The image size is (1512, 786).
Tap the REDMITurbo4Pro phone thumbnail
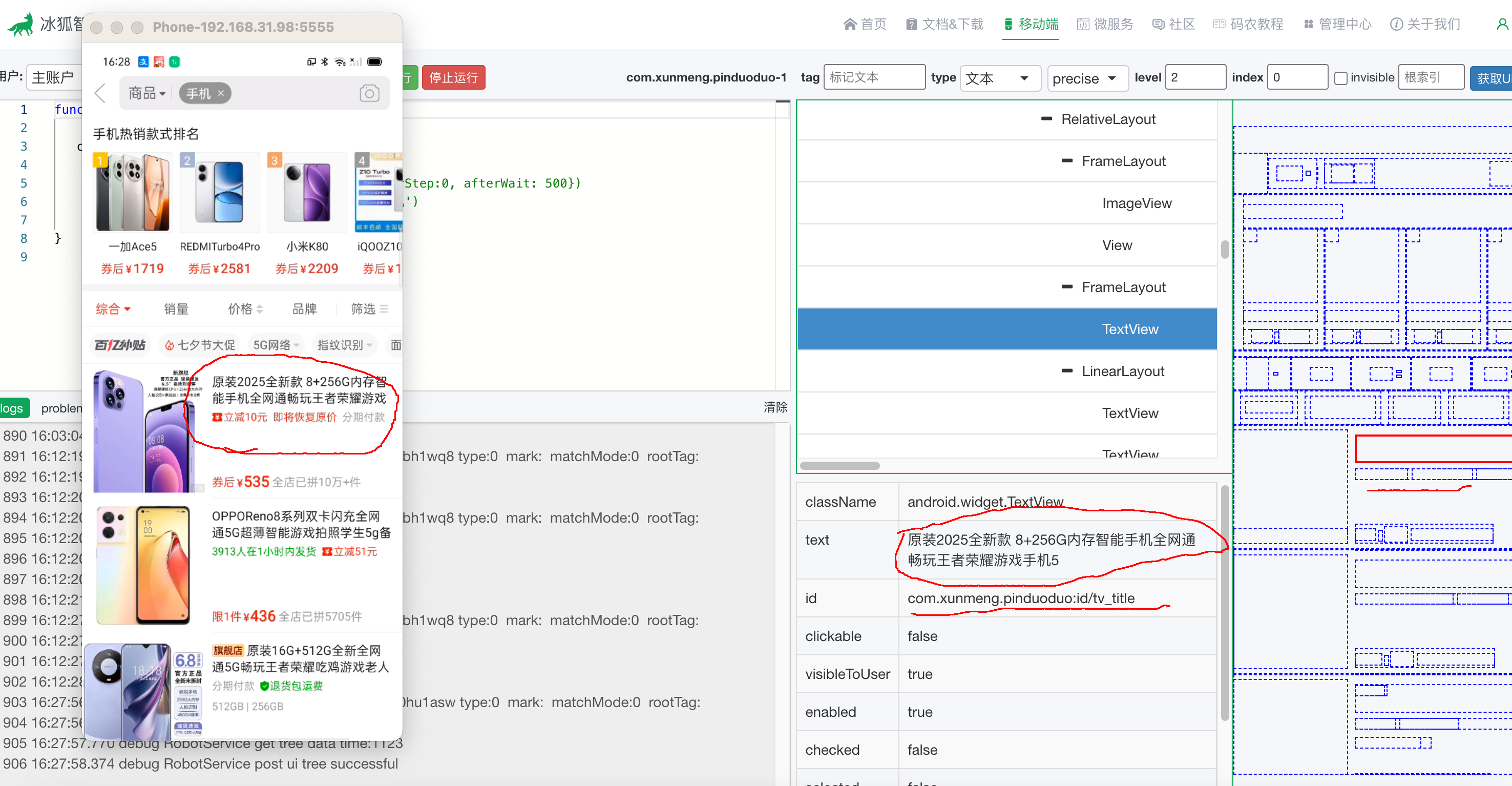coord(220,193)
